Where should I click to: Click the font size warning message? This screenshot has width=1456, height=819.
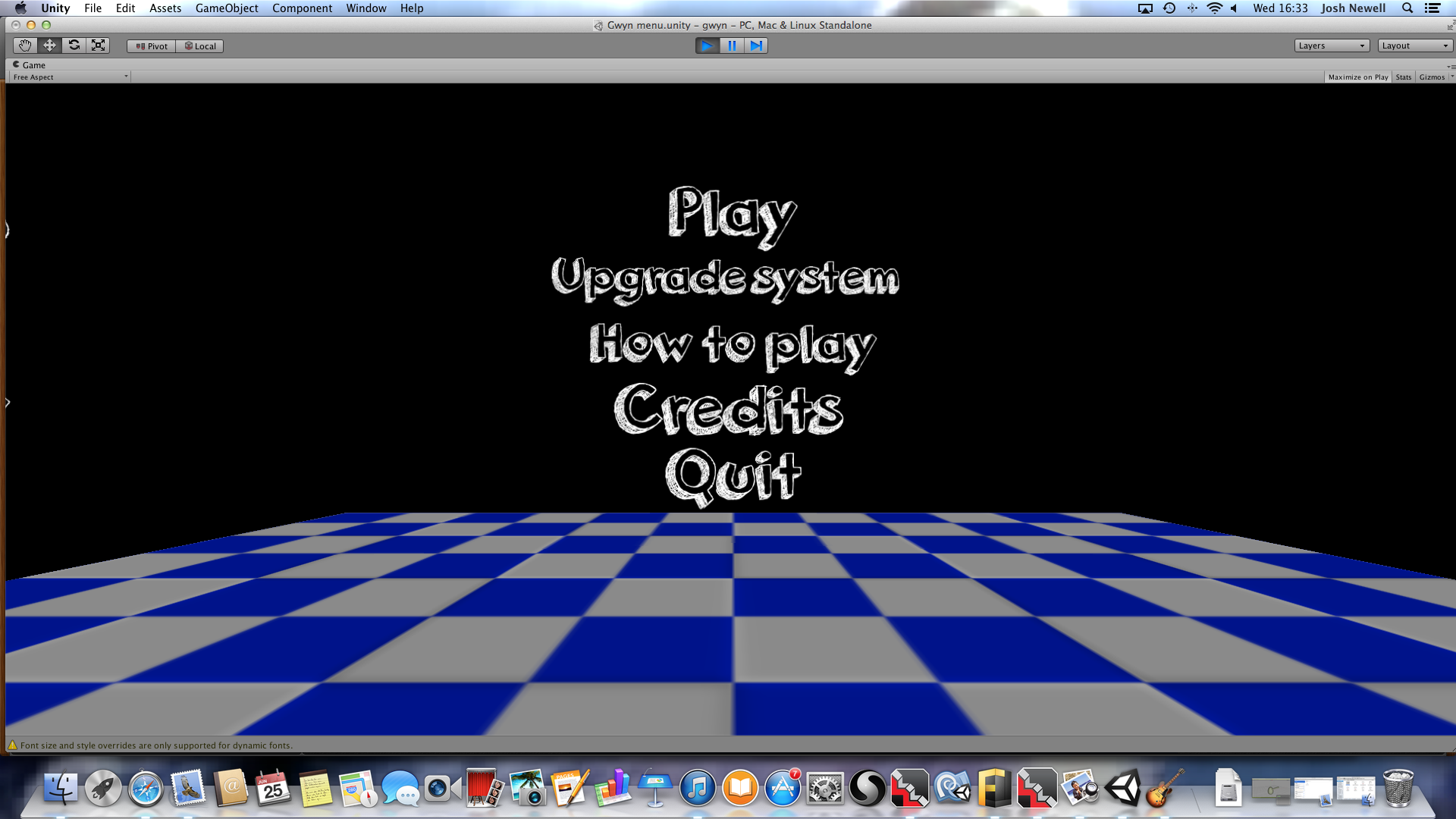tap(155, 745)
